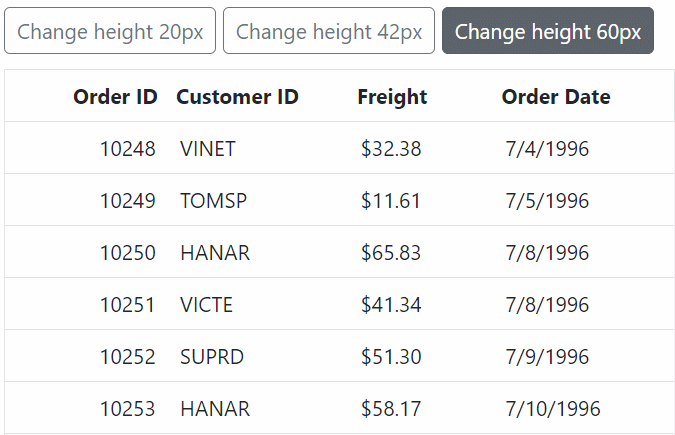This screenshot has width=675, height=435.
Task: Select Order ID 10253 cell
Action: tap(128, 409)
